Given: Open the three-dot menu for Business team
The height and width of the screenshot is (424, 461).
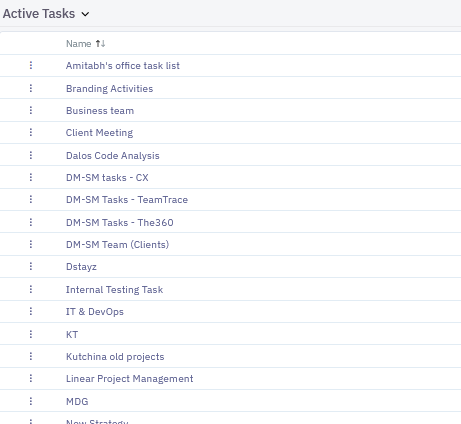Looking at the screenshot, I should pyautogui.click(x=31, y=110).
